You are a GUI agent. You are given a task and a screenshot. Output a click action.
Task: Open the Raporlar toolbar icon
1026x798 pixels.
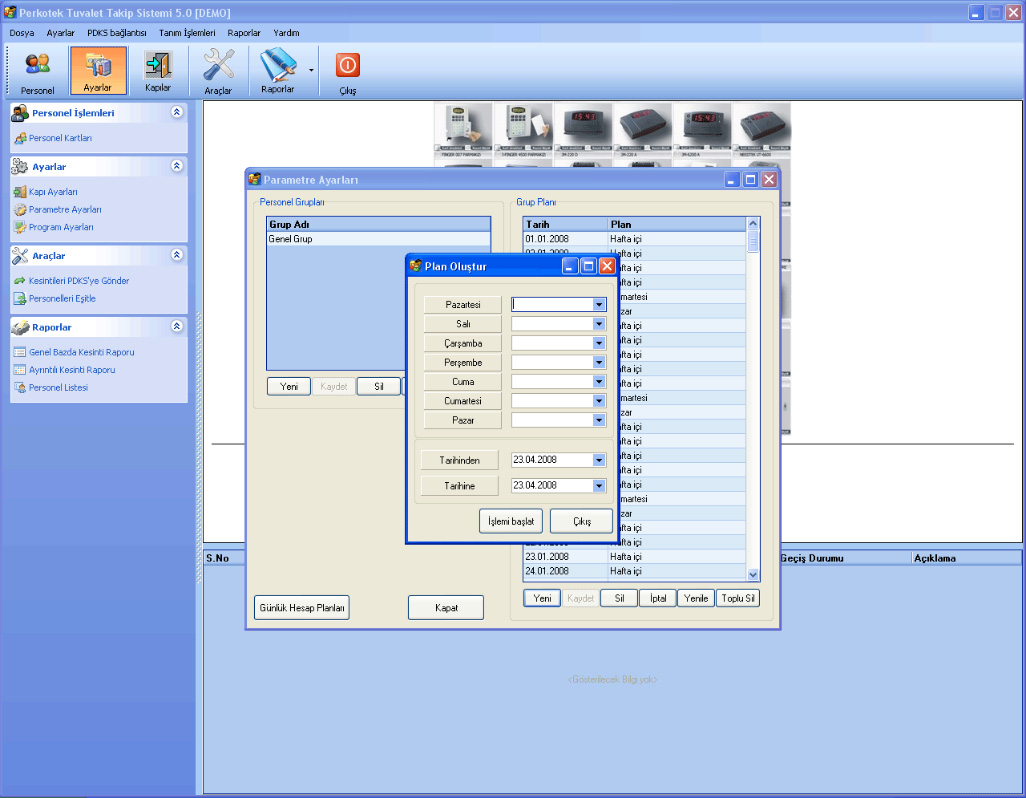pos(277,65)
